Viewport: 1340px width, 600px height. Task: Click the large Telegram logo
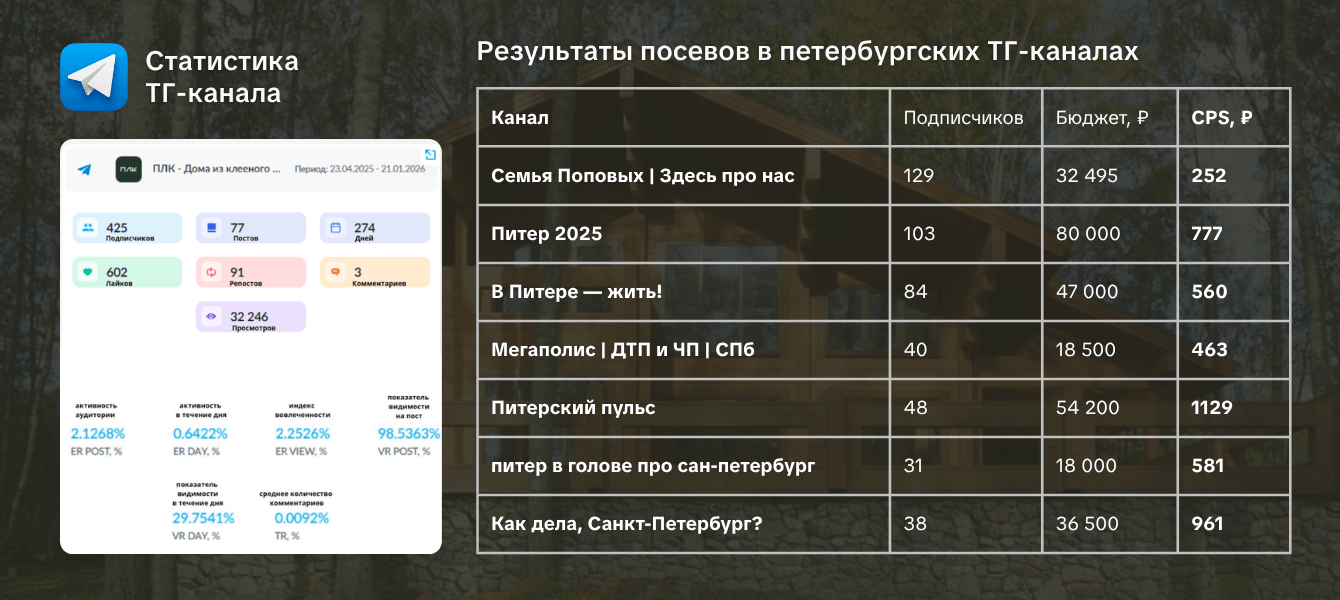[x=94, y=77]
